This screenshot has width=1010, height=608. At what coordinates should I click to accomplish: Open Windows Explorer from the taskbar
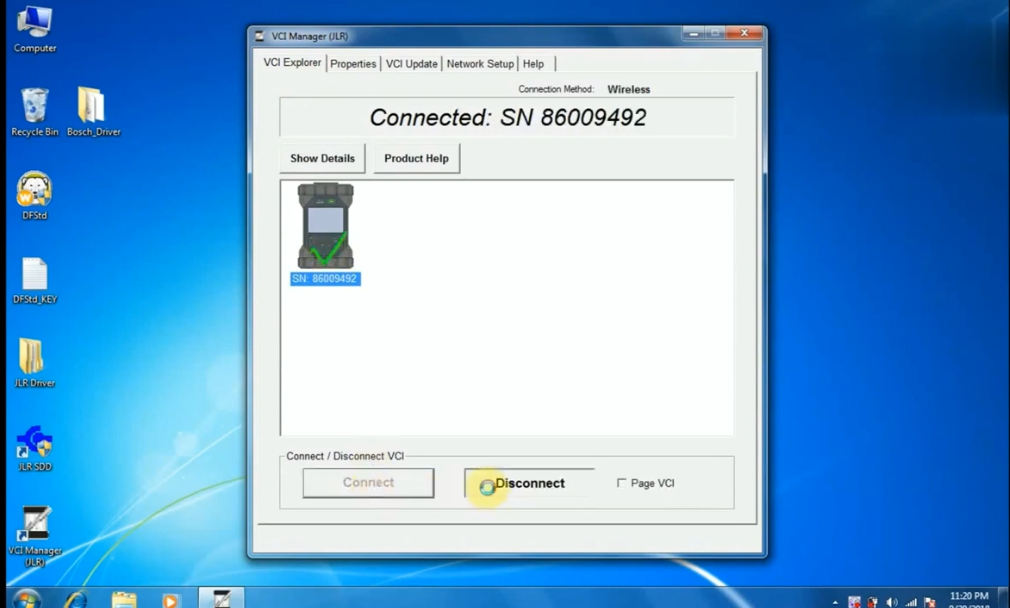(x=124, y=600)
